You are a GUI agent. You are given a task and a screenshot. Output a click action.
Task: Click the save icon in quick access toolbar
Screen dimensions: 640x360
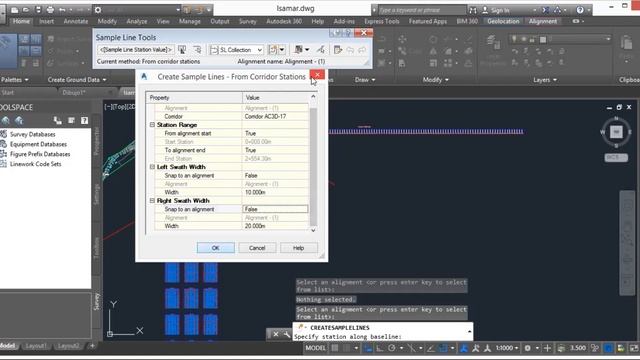pyautogui.click(x=38, y=9)
